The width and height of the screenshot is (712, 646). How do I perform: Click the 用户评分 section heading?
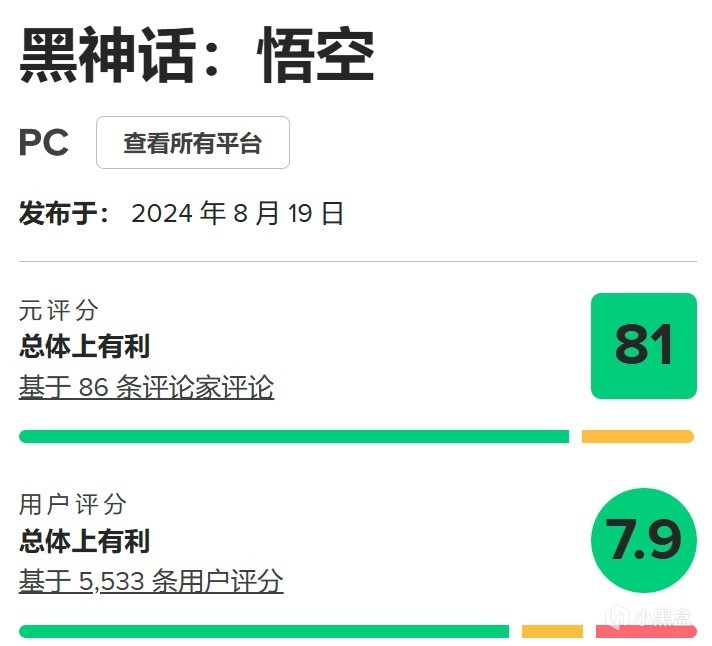click(x=73, y=504)
